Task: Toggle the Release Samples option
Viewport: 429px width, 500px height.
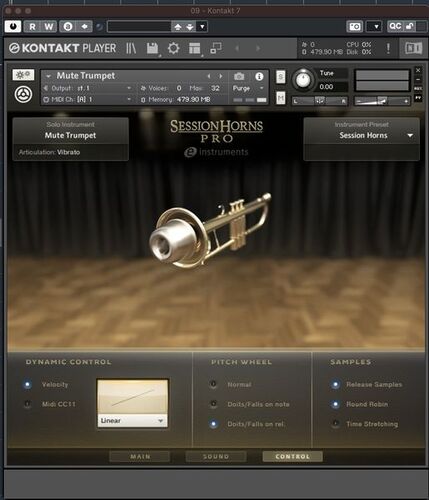Action: click(335, 384)
